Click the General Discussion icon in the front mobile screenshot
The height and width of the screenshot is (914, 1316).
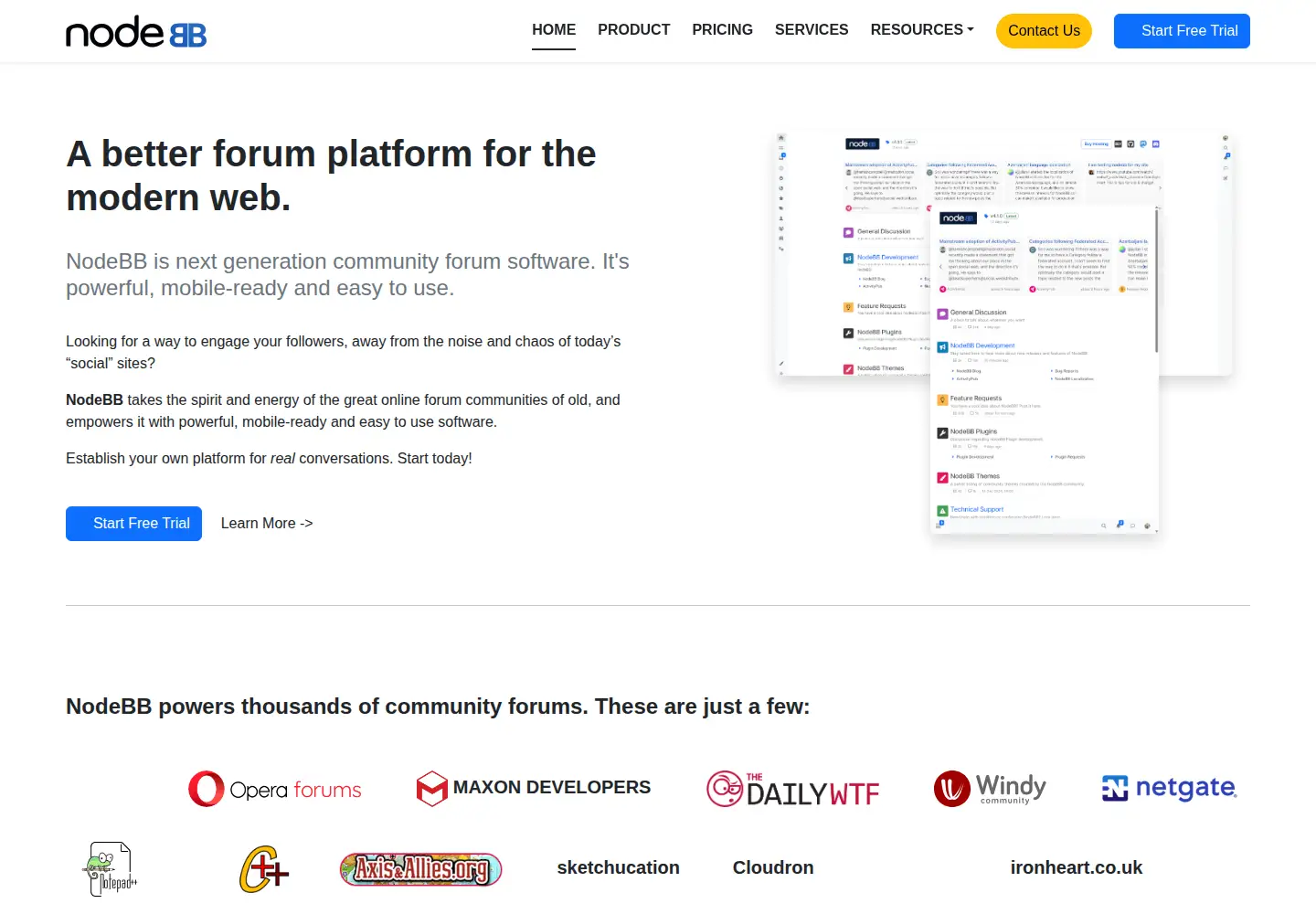(x=942, y=314)
